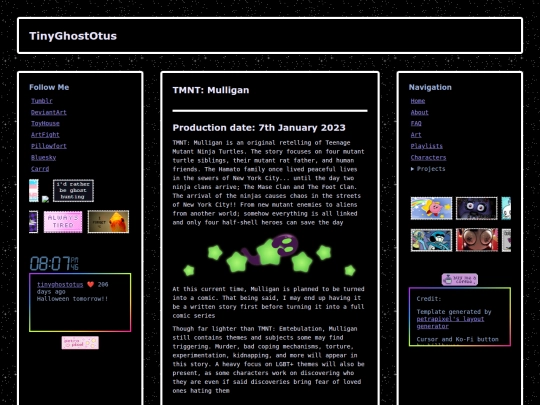
Task: Open the About navigation link
Action: pos(419,112)
